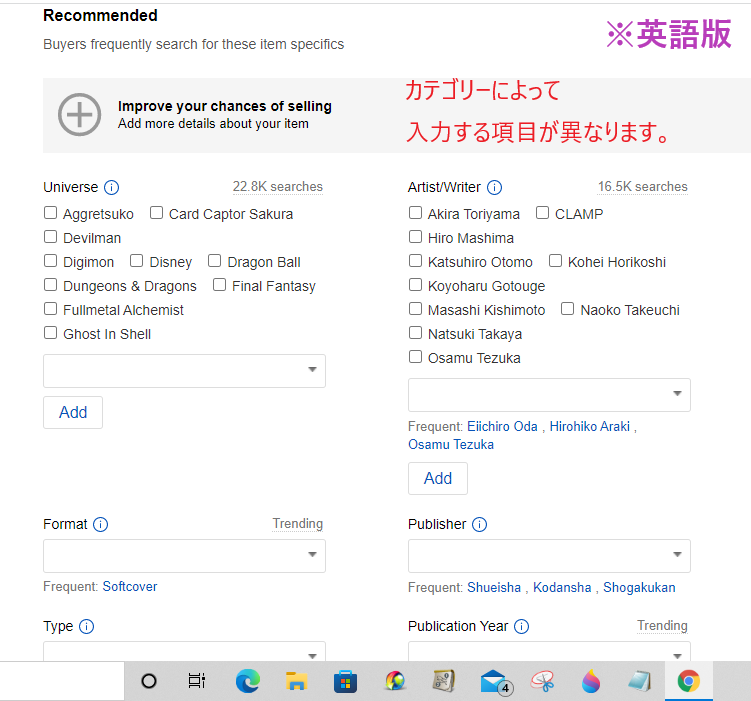The height and width of the screenshot is (701, 751).
Task: Select the Dragon Ball checkbox
Action: coord(215,260)
